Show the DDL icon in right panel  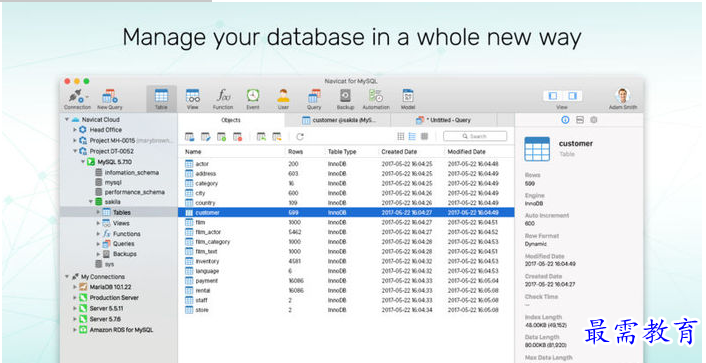pos(580,120)
